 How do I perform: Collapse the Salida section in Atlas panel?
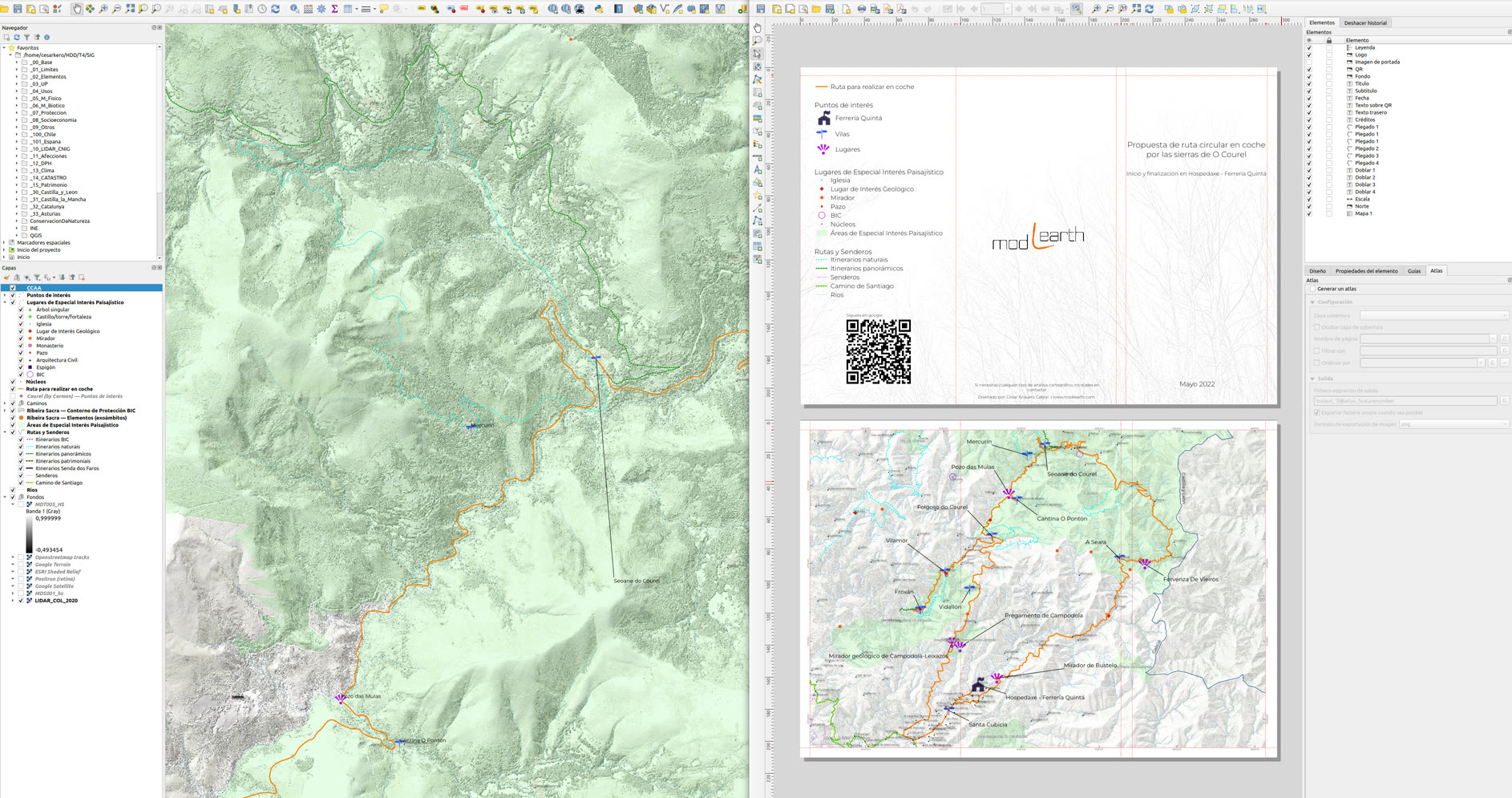point(1312,379)
